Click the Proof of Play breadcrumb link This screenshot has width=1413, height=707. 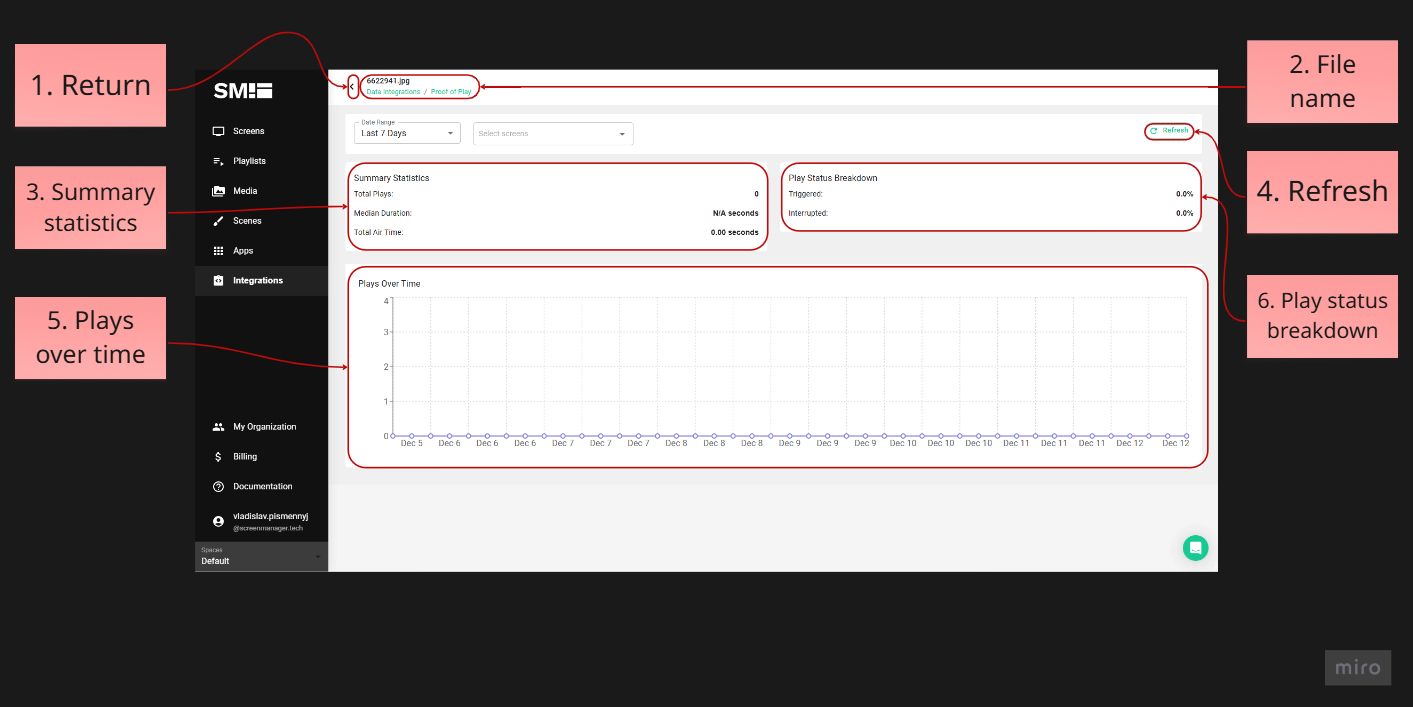click(x=451, y=92)
